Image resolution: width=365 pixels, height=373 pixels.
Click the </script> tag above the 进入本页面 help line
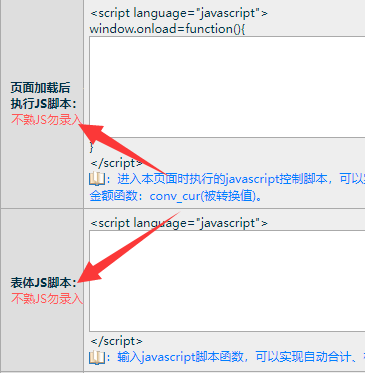pyautogui.click(x=116, y=163)
